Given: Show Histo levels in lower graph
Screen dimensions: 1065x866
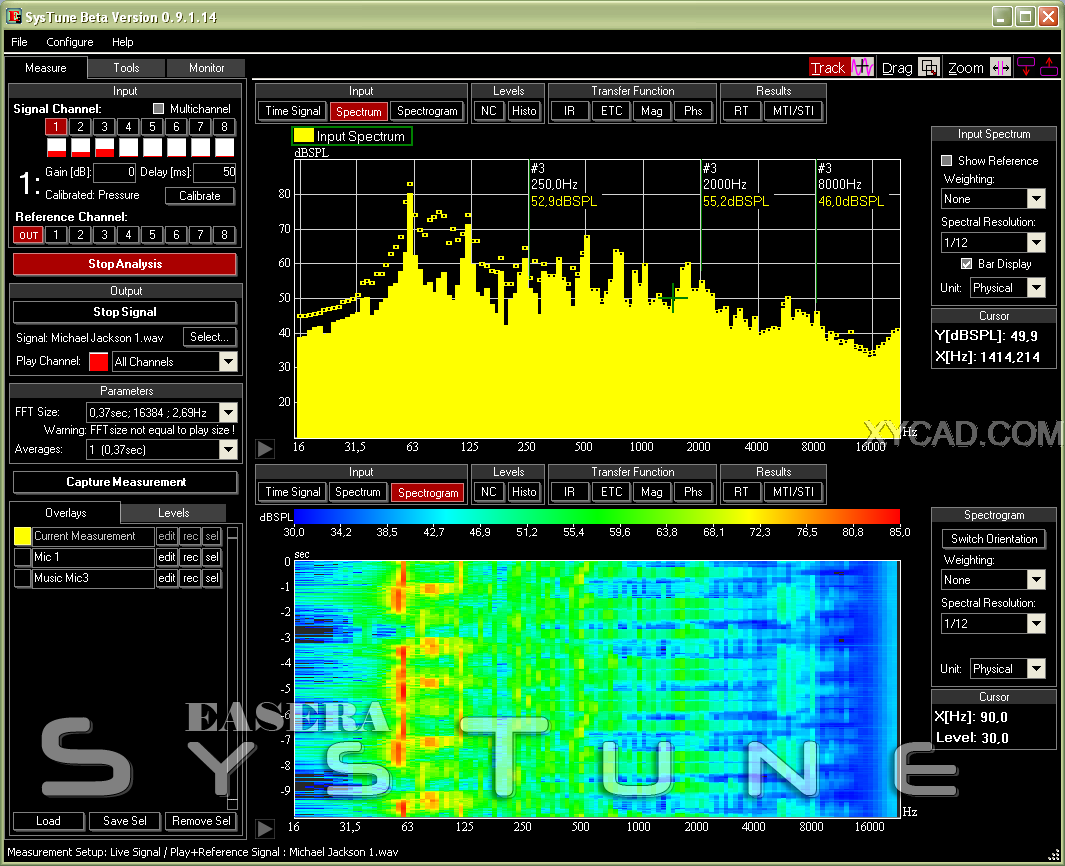Looking at the screenshot, I should point(524,492).
